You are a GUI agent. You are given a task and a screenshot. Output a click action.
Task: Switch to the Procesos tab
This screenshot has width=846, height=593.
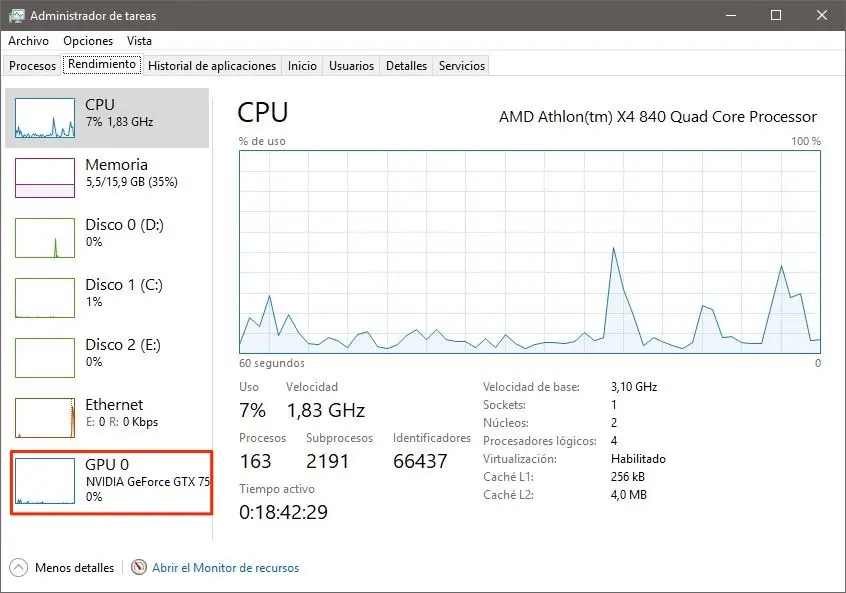(x=31, y=65)
